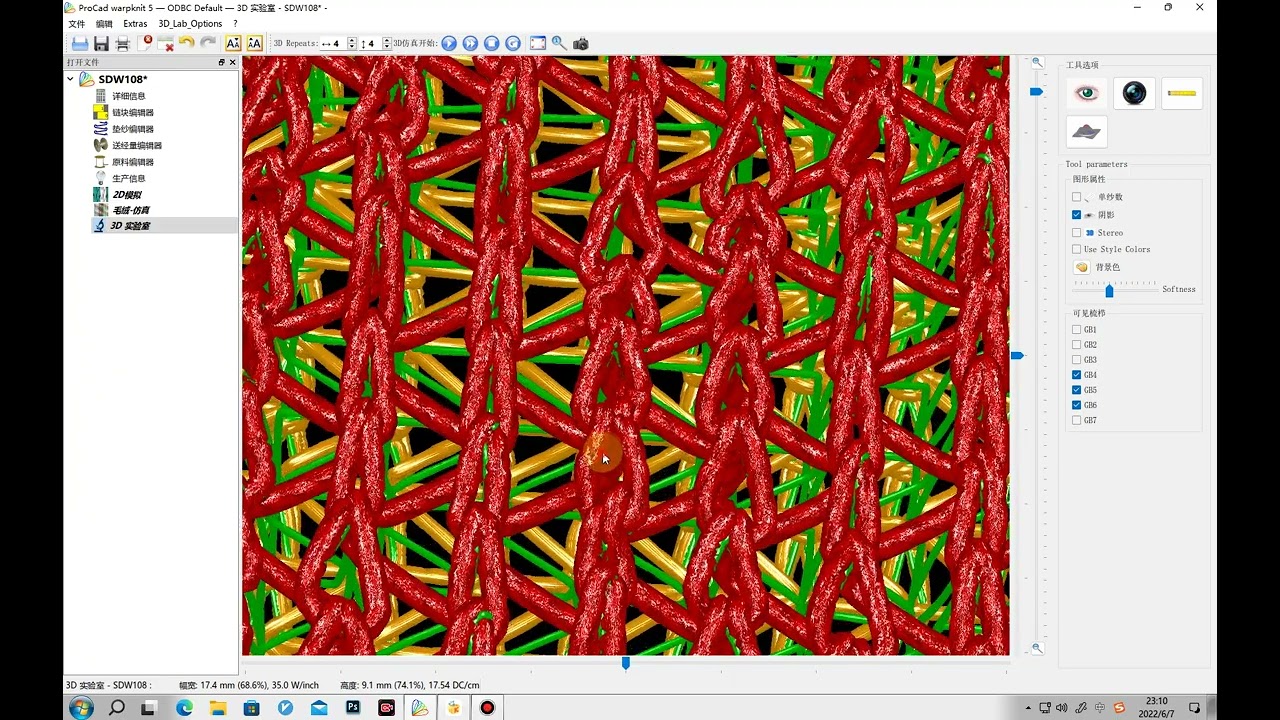This screenshot has width=1280, height=720.
Task: Click the lower blue marker on vertical slider
Action: coord(1017,355)
